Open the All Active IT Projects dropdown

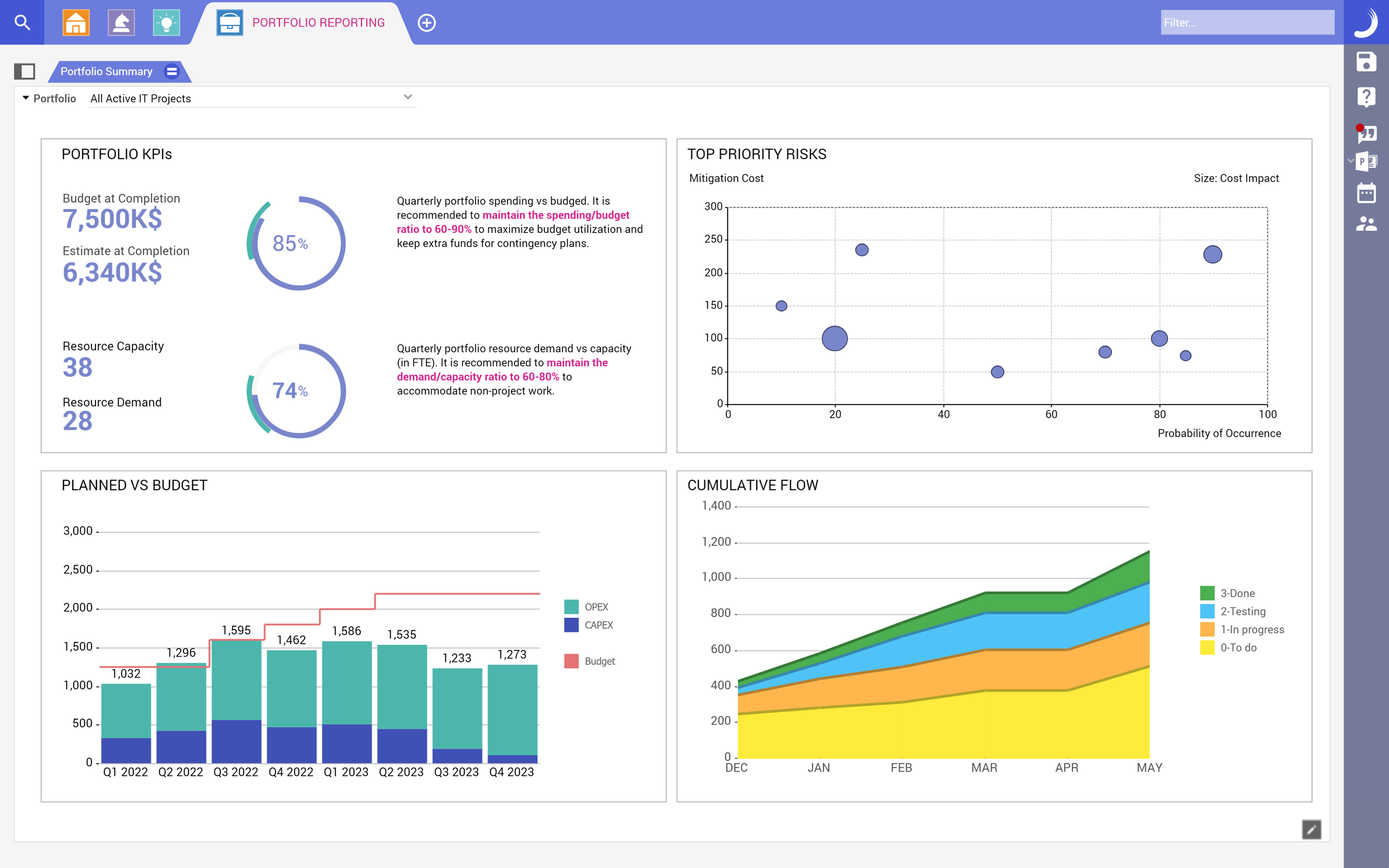[253, 97]
